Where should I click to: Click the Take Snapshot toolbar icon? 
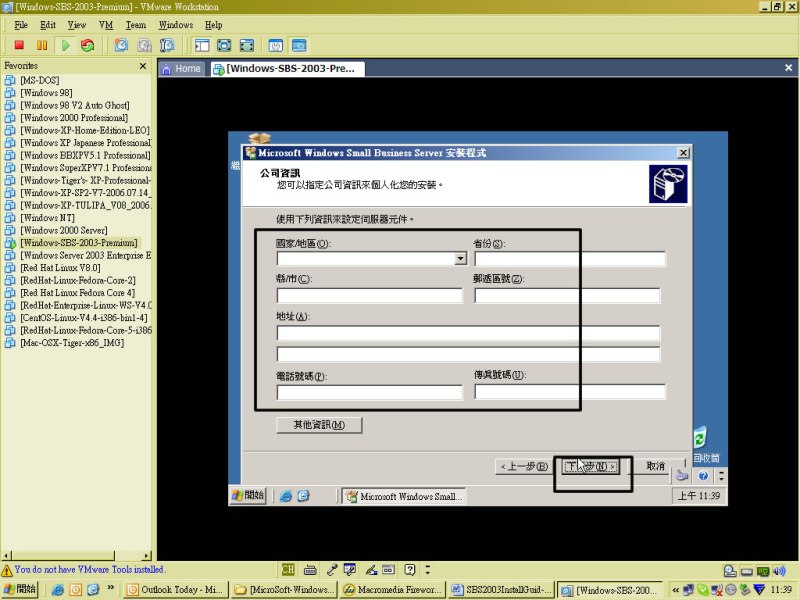tap(121, 45)
